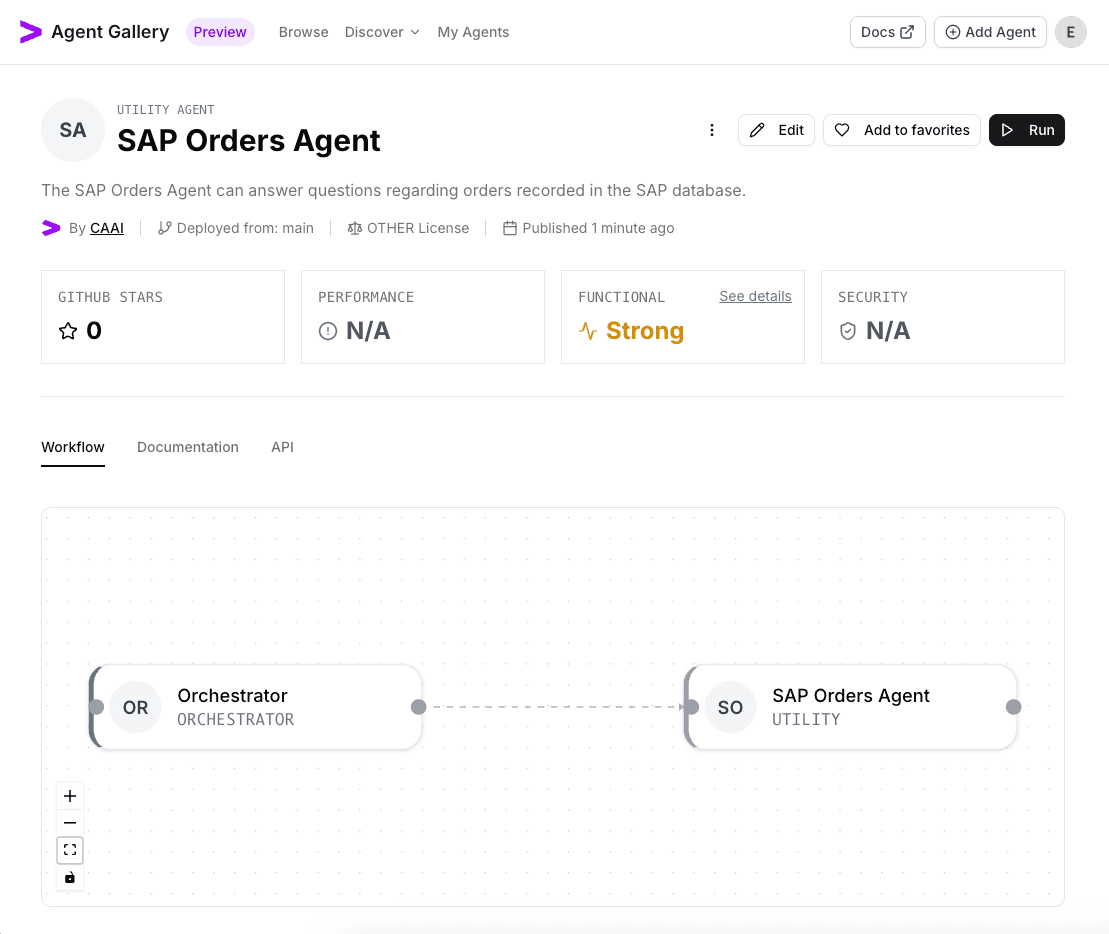1109x934 pixels.
Task: Click the shield icon in the Security card
Action: (x=848, y=331)
